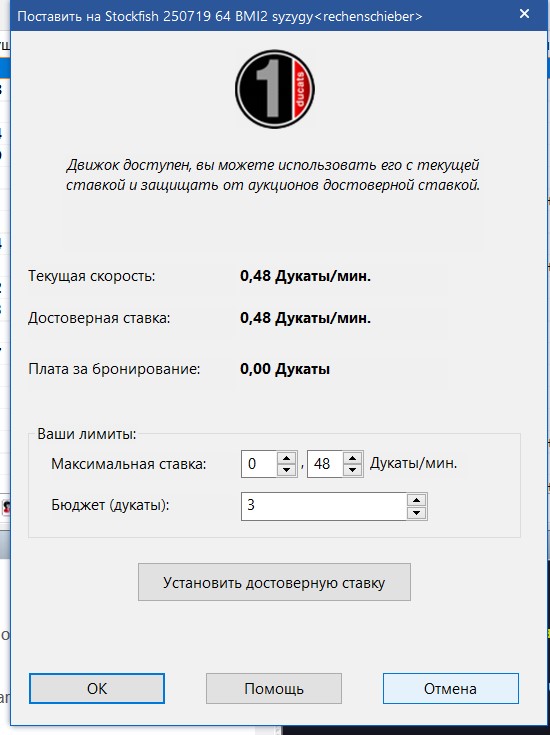Select the Достоверная ставка value text

[305, 318]
